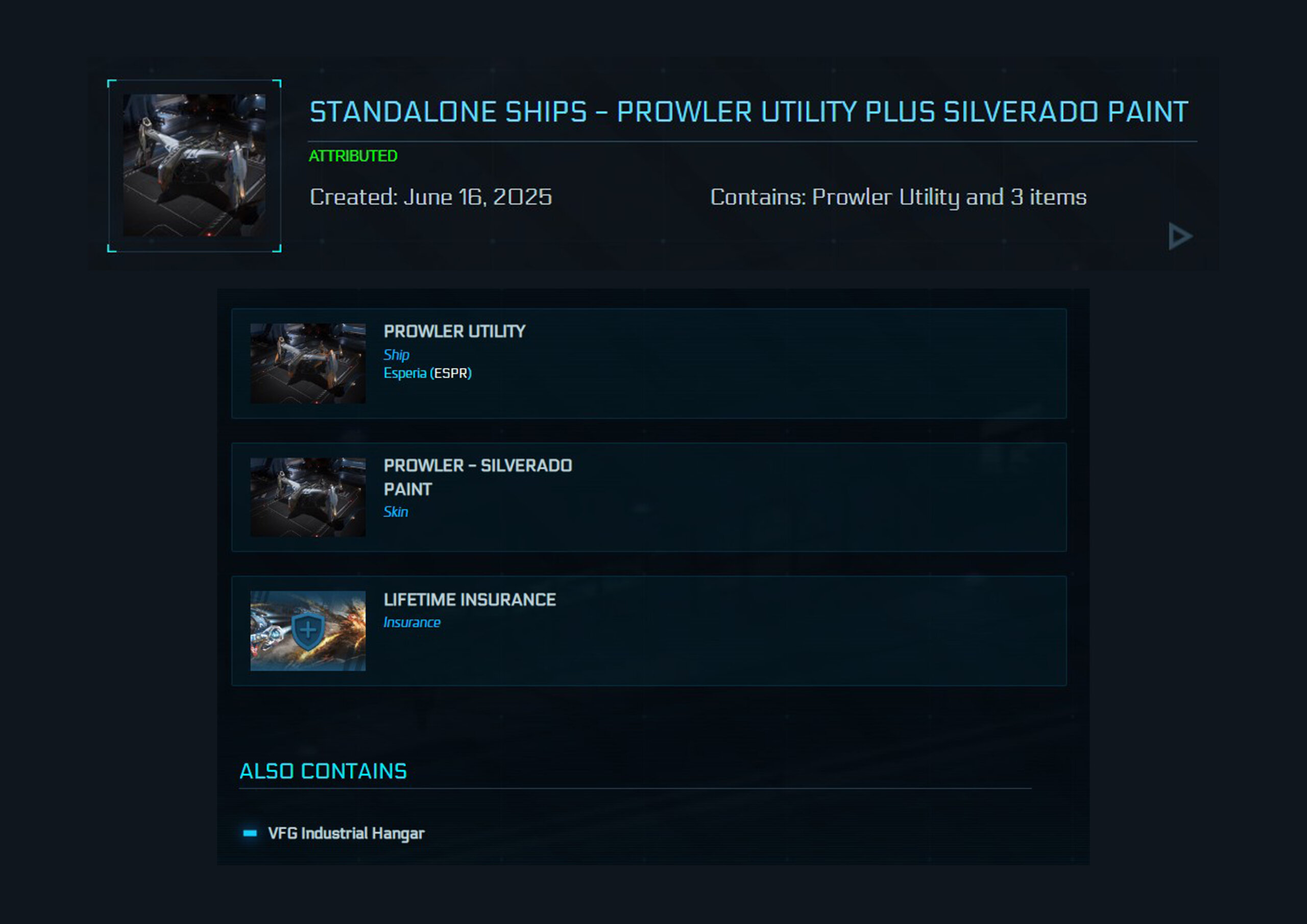
Task: Click the Ship type label
Action: [x=396, y=355]
